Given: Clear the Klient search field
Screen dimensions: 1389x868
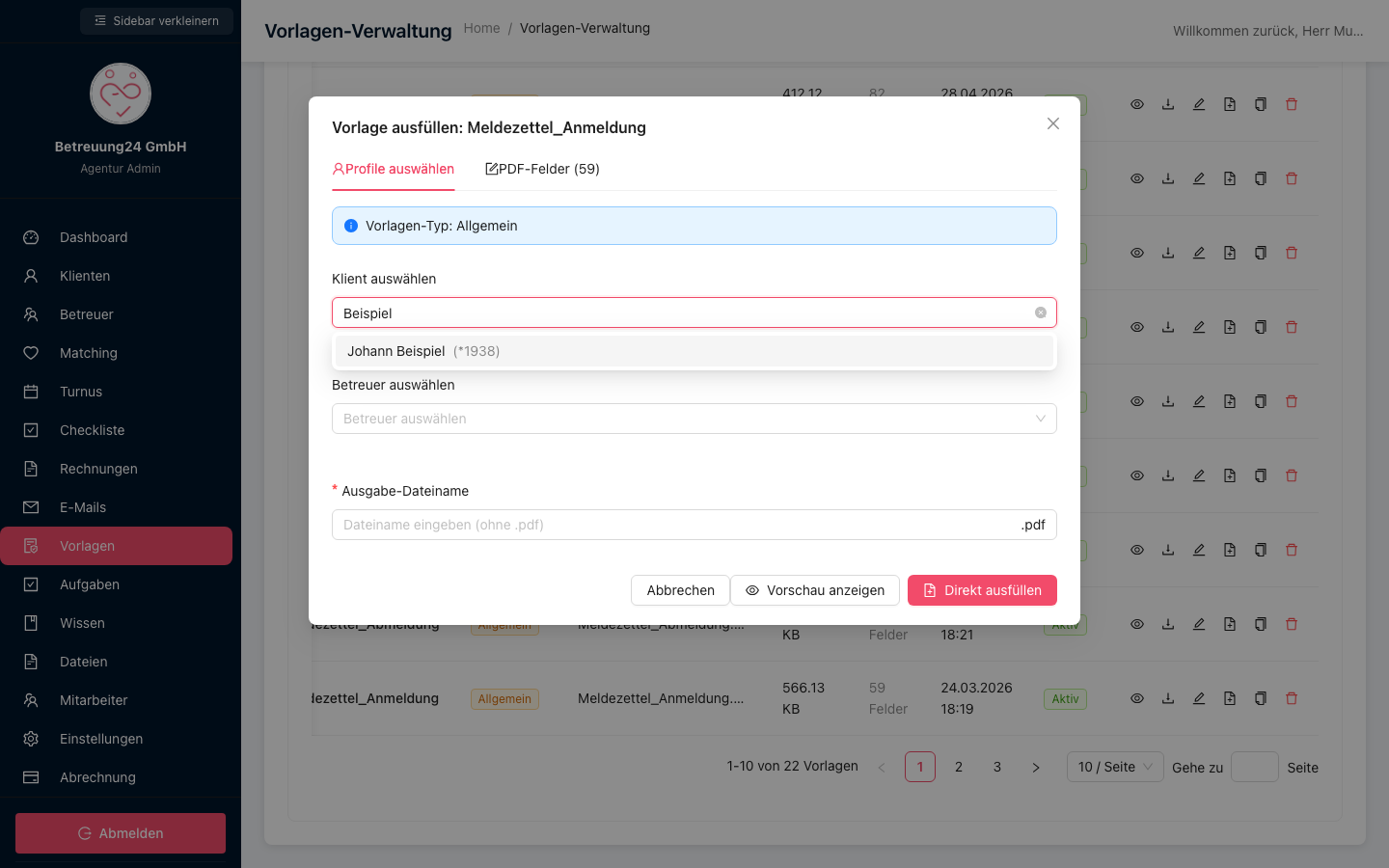Looking at the screenshot, I should (x=1041, y=312).
